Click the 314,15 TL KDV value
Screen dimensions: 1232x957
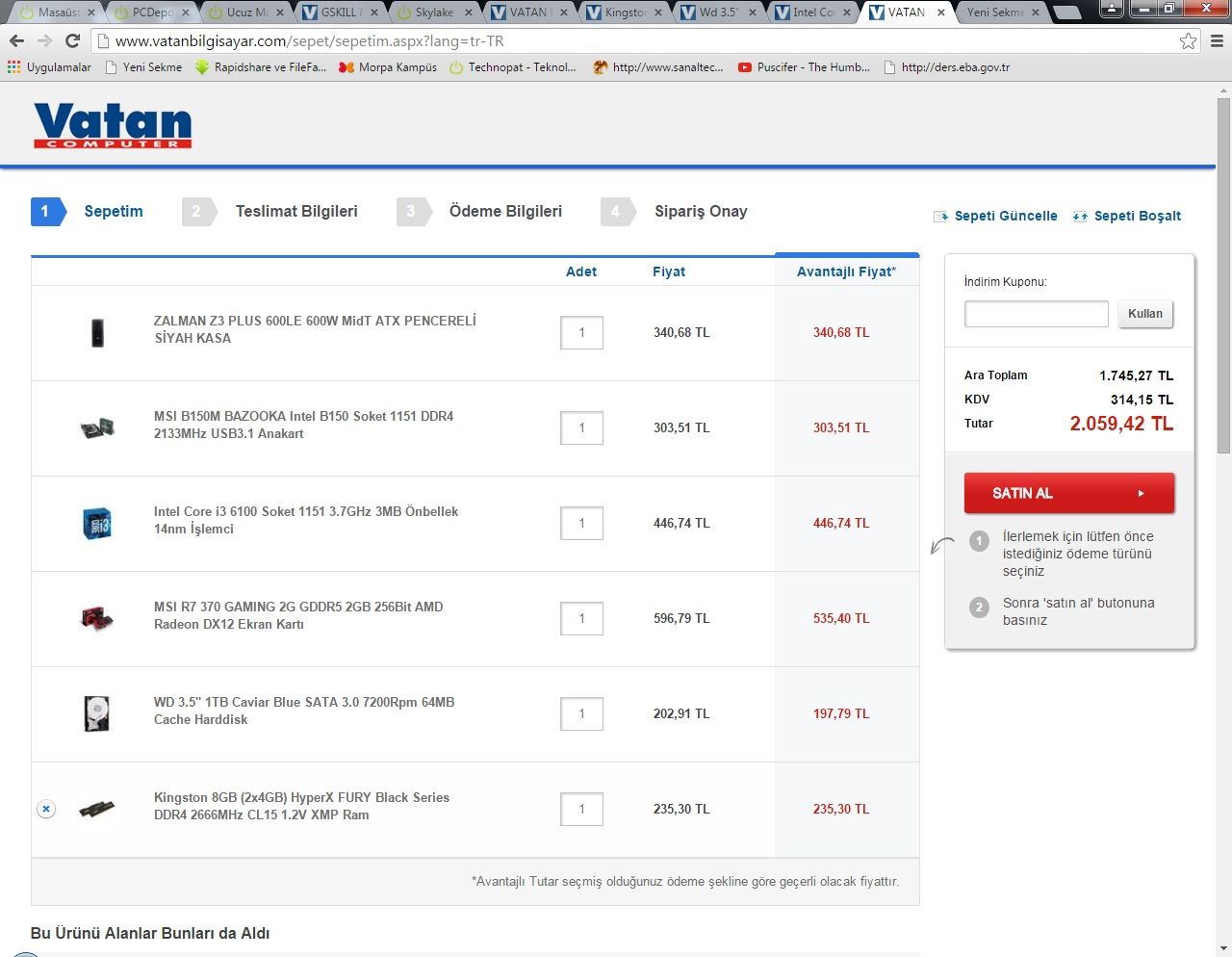[1142, 400]
